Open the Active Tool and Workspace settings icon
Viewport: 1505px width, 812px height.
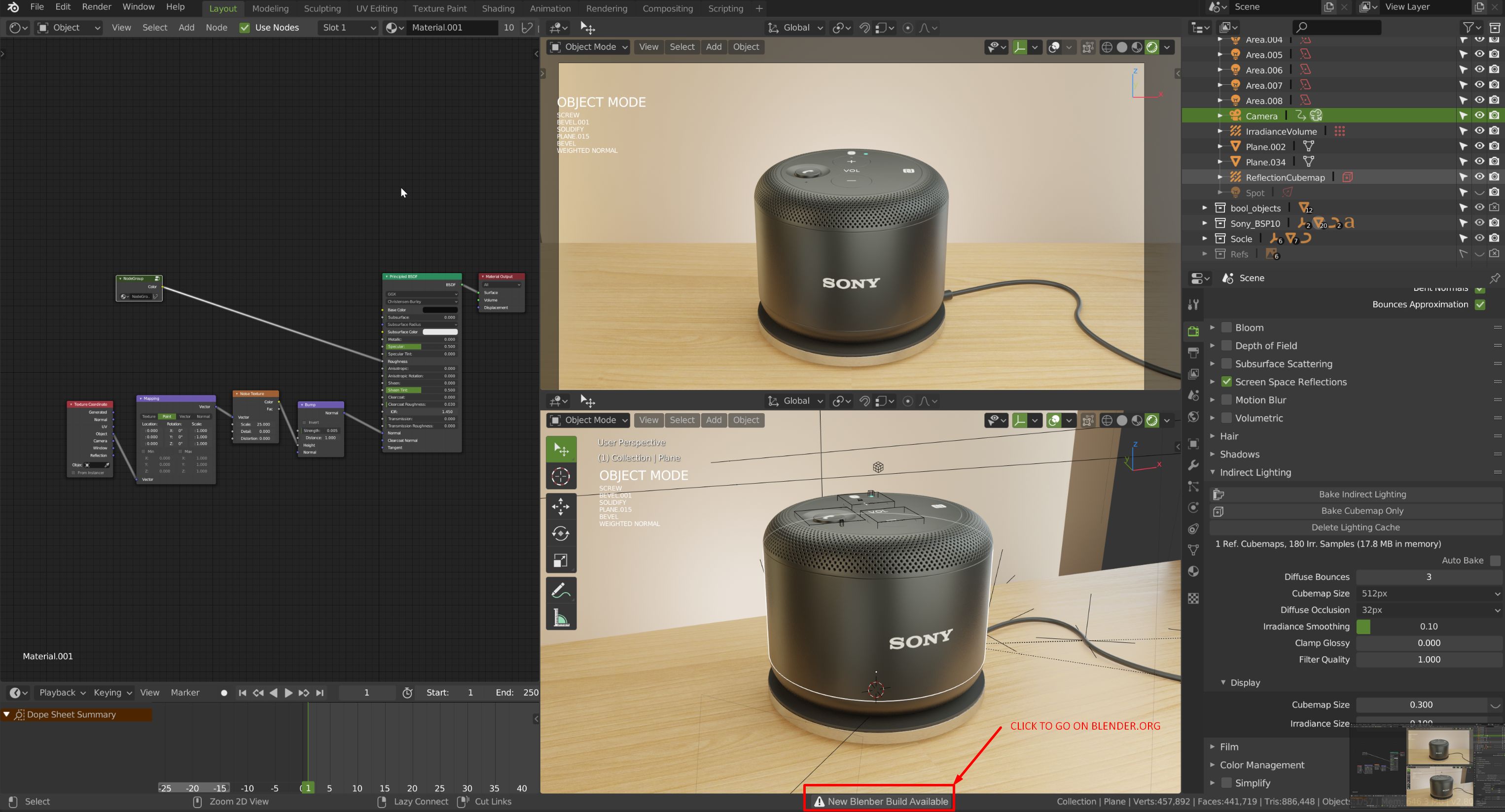(x=1194, y=304)
